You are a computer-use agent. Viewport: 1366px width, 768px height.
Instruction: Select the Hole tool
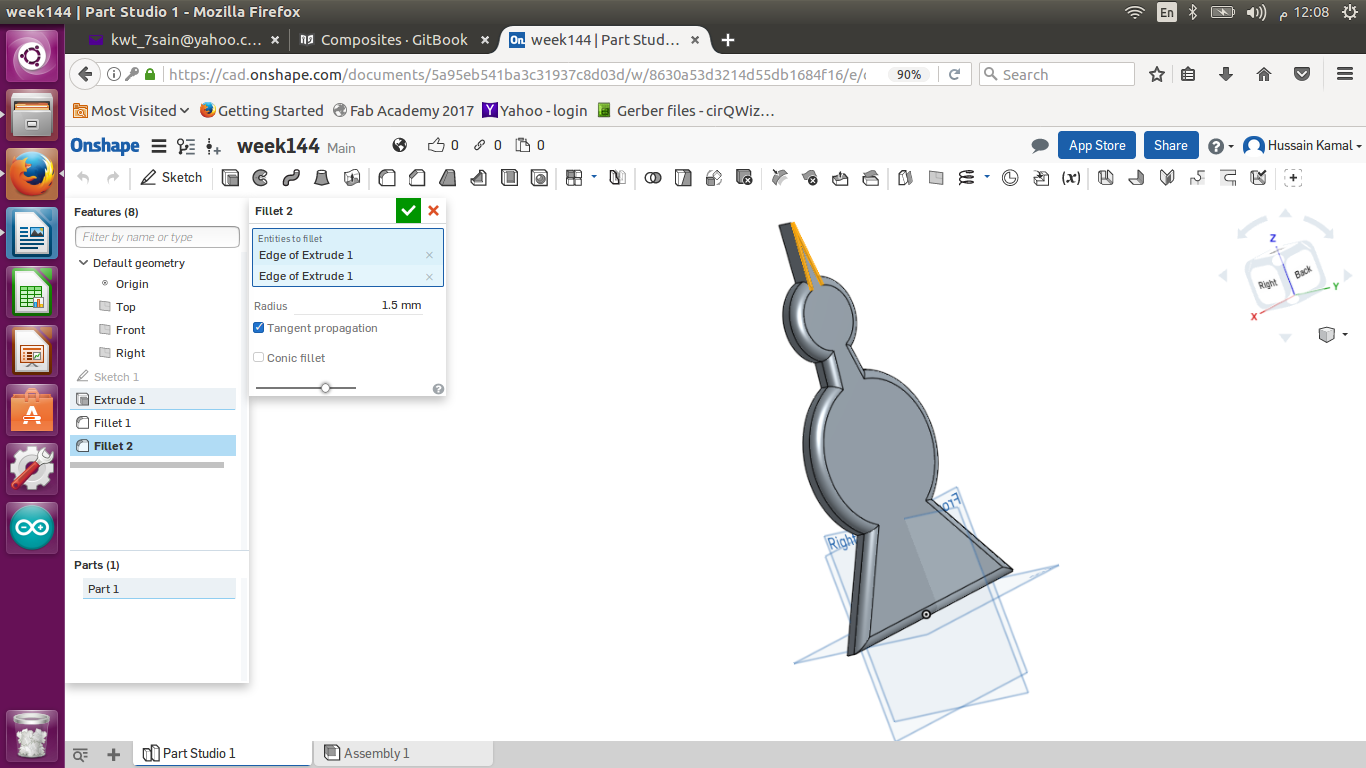point(540,178)
